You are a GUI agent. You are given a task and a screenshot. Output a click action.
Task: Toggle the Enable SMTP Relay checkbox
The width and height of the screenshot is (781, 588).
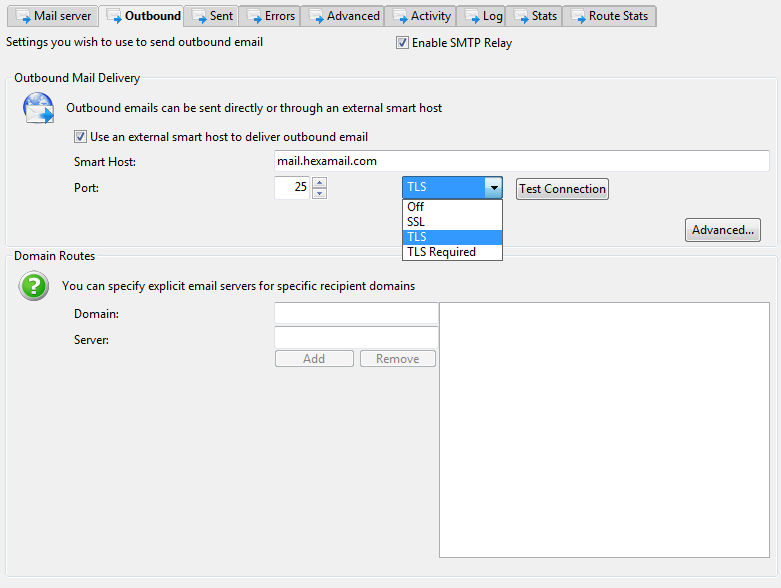402,43
